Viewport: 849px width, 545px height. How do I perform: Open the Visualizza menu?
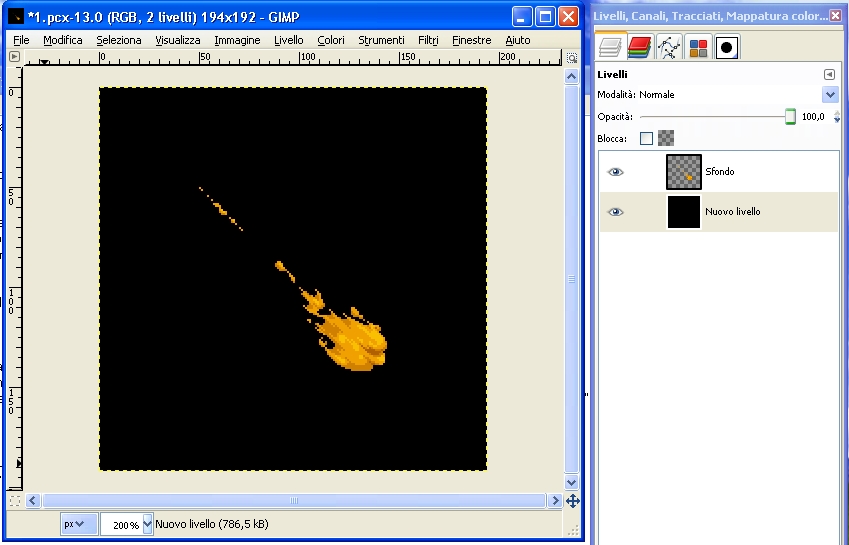click(x=178, y=40)
